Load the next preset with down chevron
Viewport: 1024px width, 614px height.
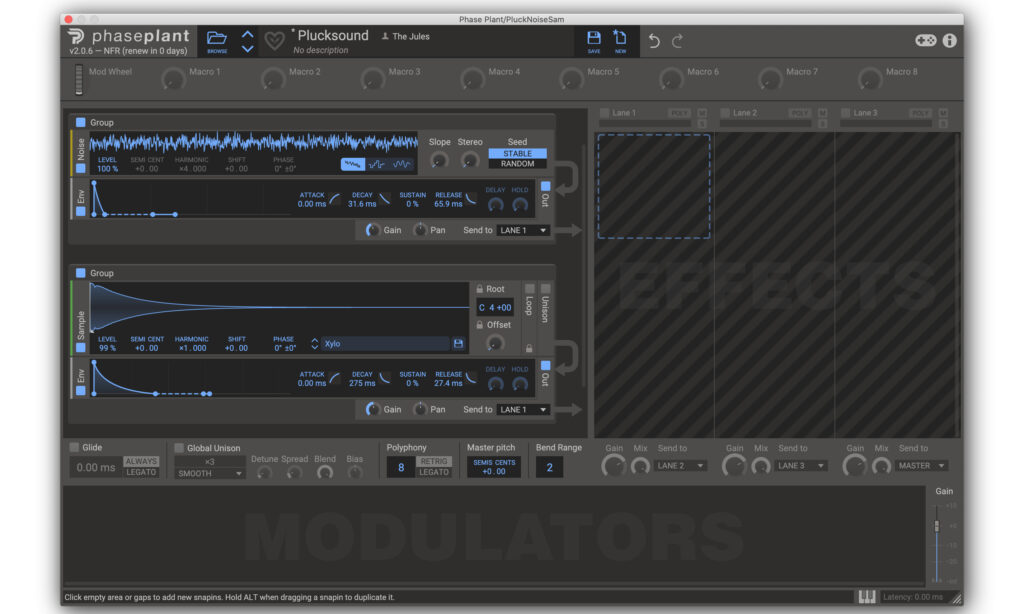click(248, 48)
